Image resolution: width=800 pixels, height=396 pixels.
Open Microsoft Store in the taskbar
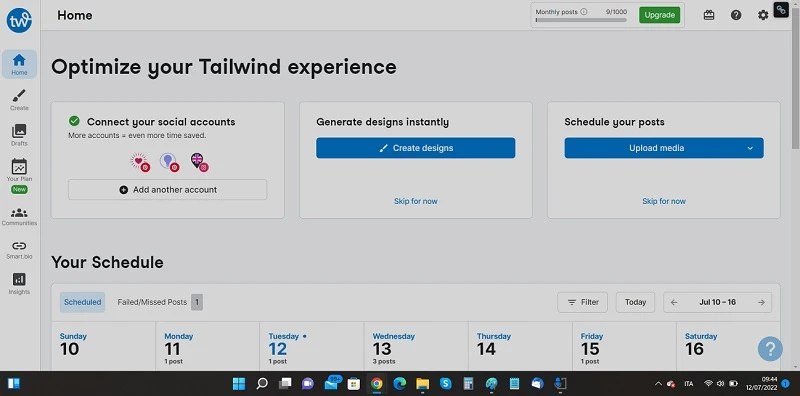[x=354, y=384]
